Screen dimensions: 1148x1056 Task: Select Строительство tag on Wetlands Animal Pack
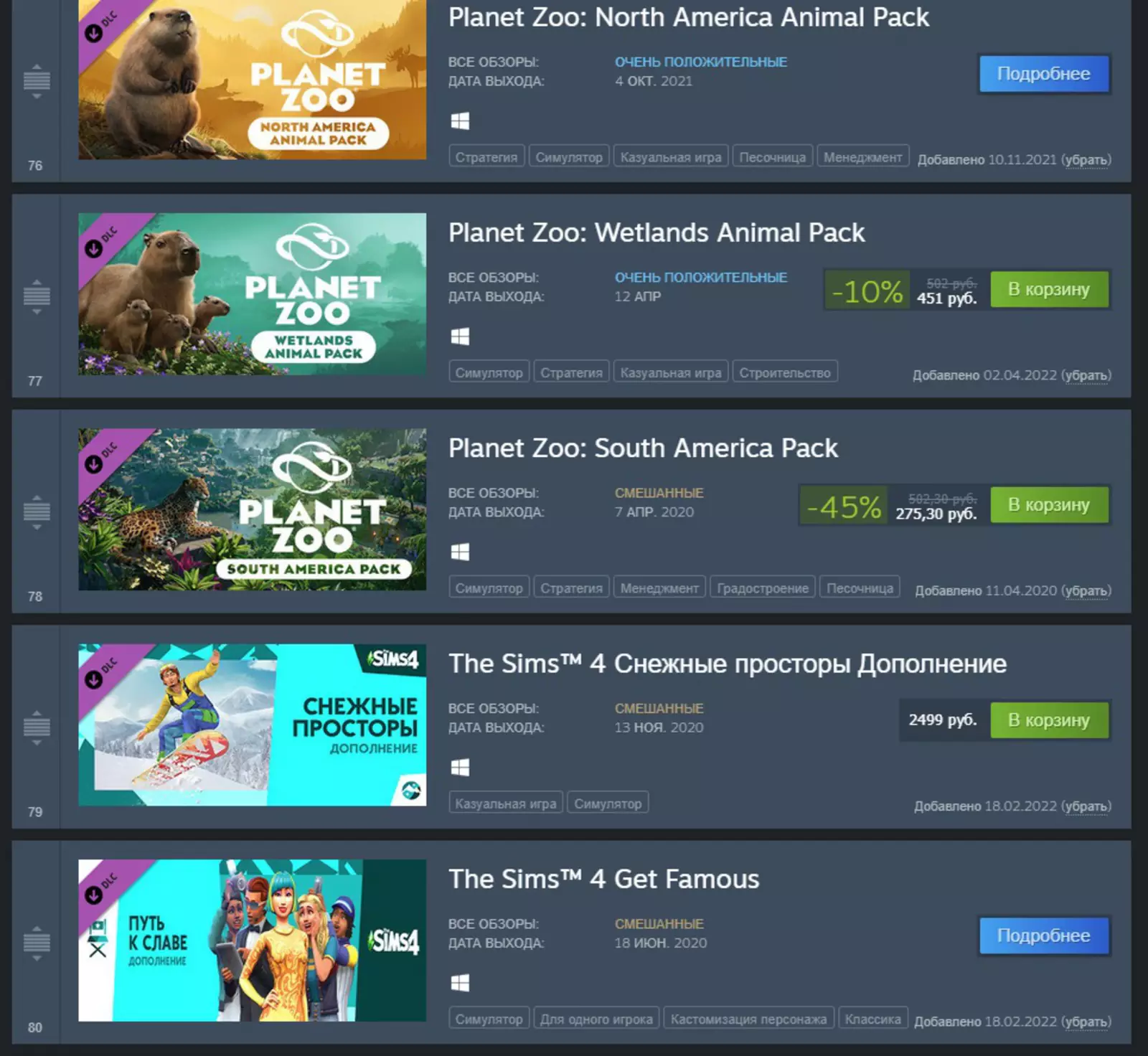pyautogui.click(x=785, y=372)
